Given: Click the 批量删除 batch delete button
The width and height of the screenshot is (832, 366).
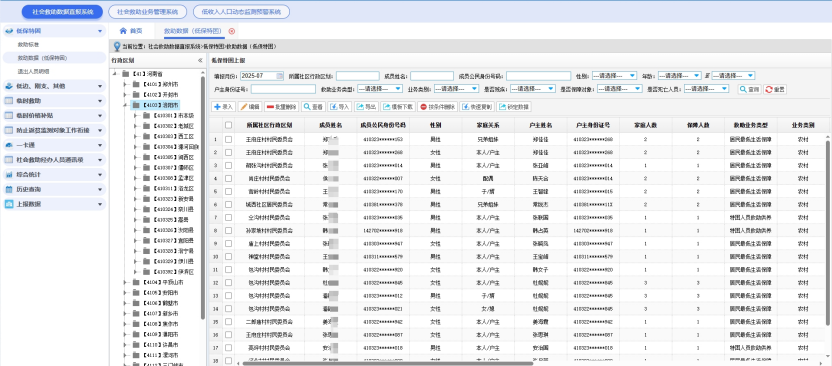Looking at the screenshot, I should click(x=281, y=107).
